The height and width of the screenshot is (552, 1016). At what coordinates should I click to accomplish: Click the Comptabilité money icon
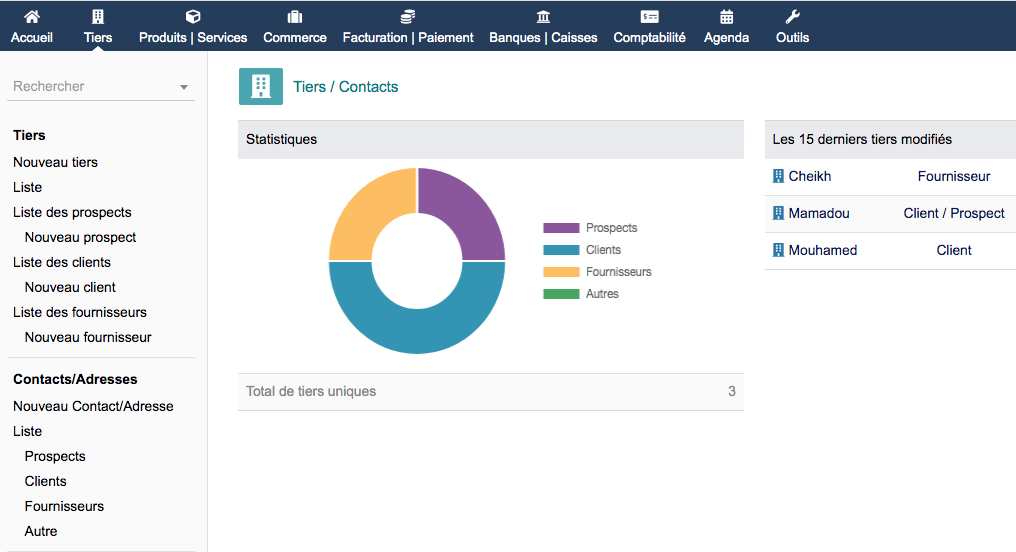(649, 16)
